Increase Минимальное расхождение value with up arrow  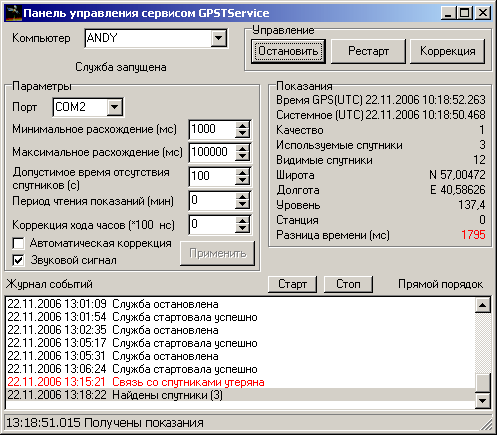tap(242, 126)
